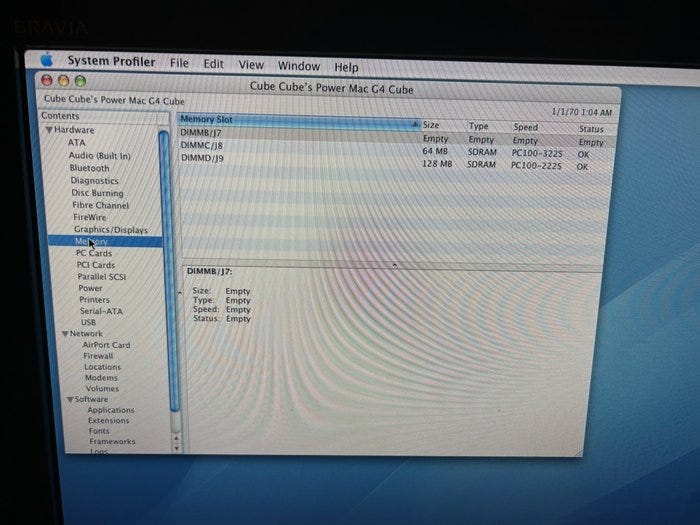
Task: Click the 64 MB size cell
Action: tap(435, 151)
